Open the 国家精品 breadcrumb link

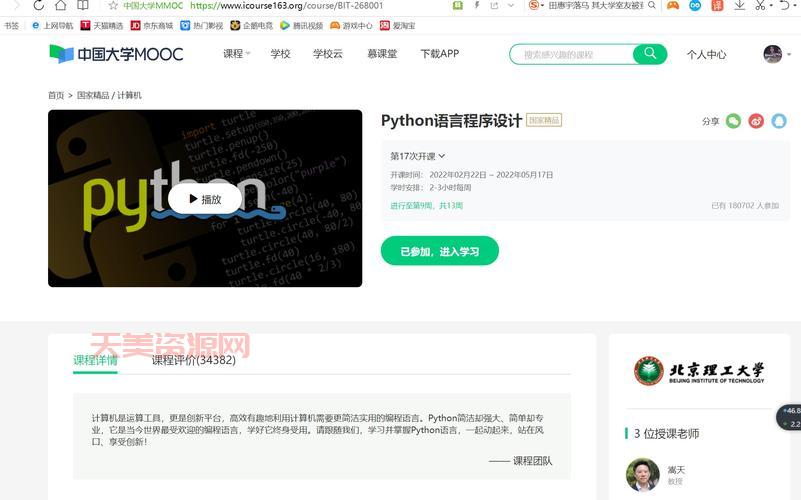pos(93,96)
